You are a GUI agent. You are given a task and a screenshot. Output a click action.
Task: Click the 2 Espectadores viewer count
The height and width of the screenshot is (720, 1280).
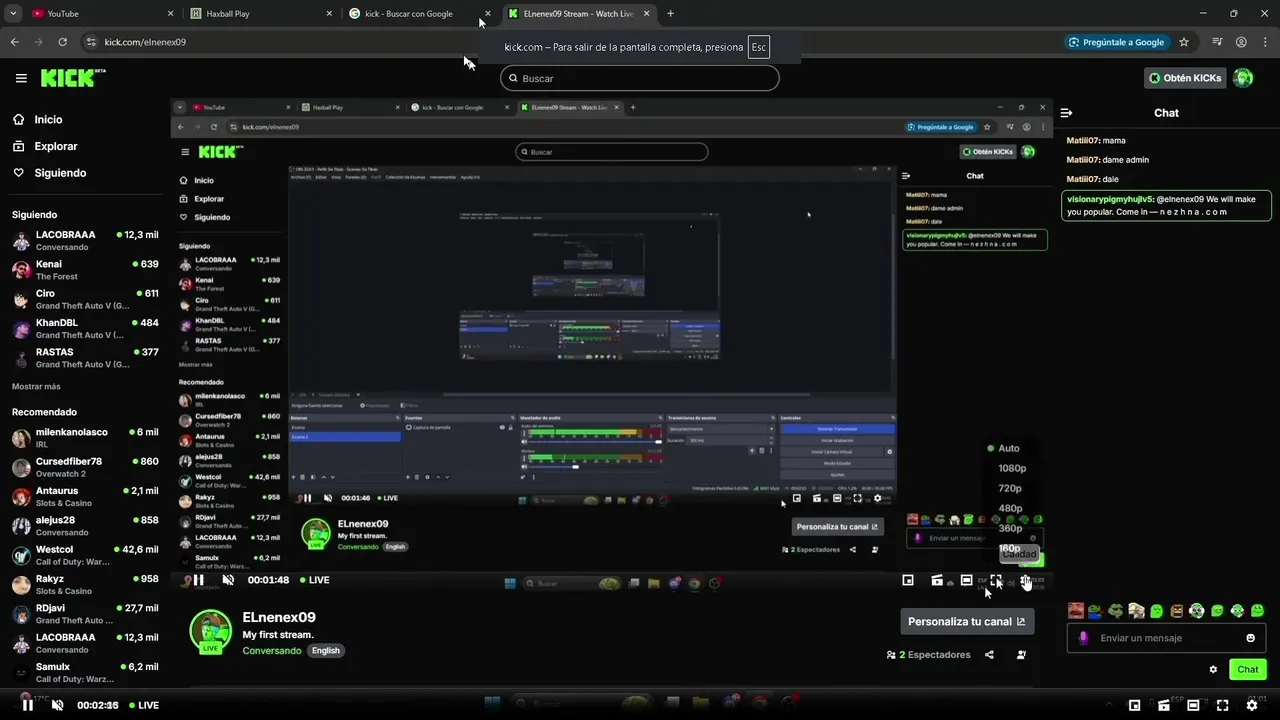928,655
